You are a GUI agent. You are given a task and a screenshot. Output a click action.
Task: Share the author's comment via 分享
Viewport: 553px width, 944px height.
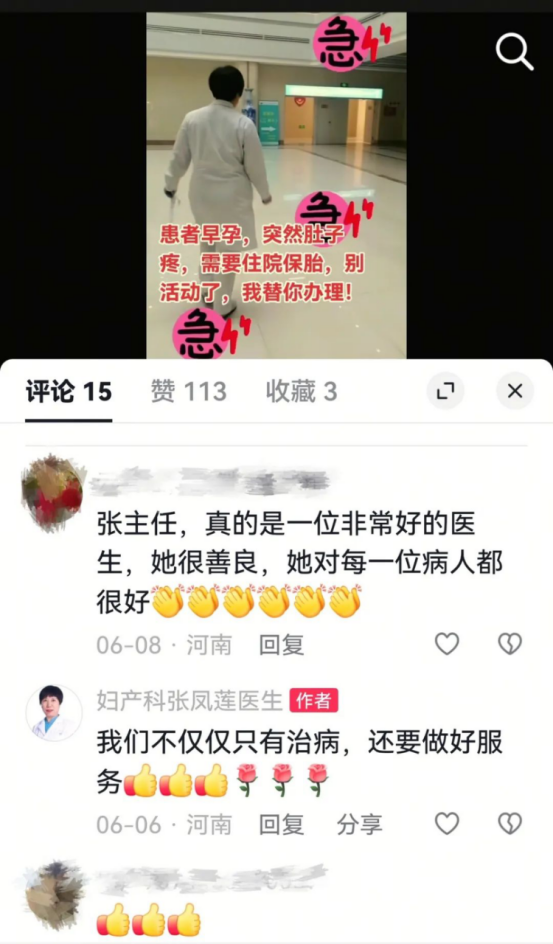(x=359, y=824)
